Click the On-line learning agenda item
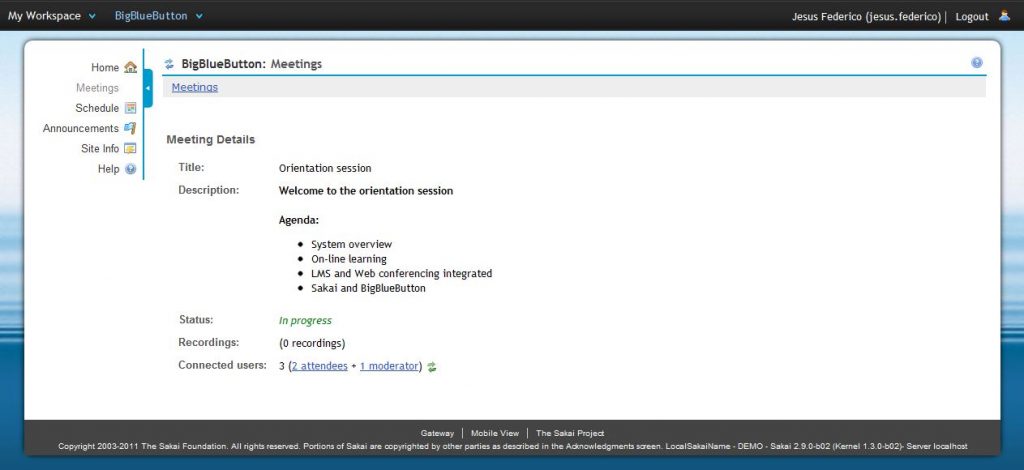Screen dimensions: 1024x470 [x=349, y=258]
